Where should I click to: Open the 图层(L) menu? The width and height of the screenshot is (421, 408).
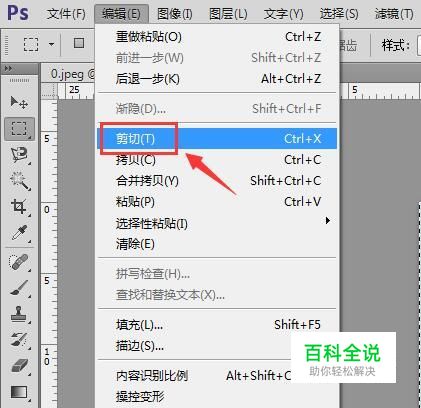(x=228, y=14)
